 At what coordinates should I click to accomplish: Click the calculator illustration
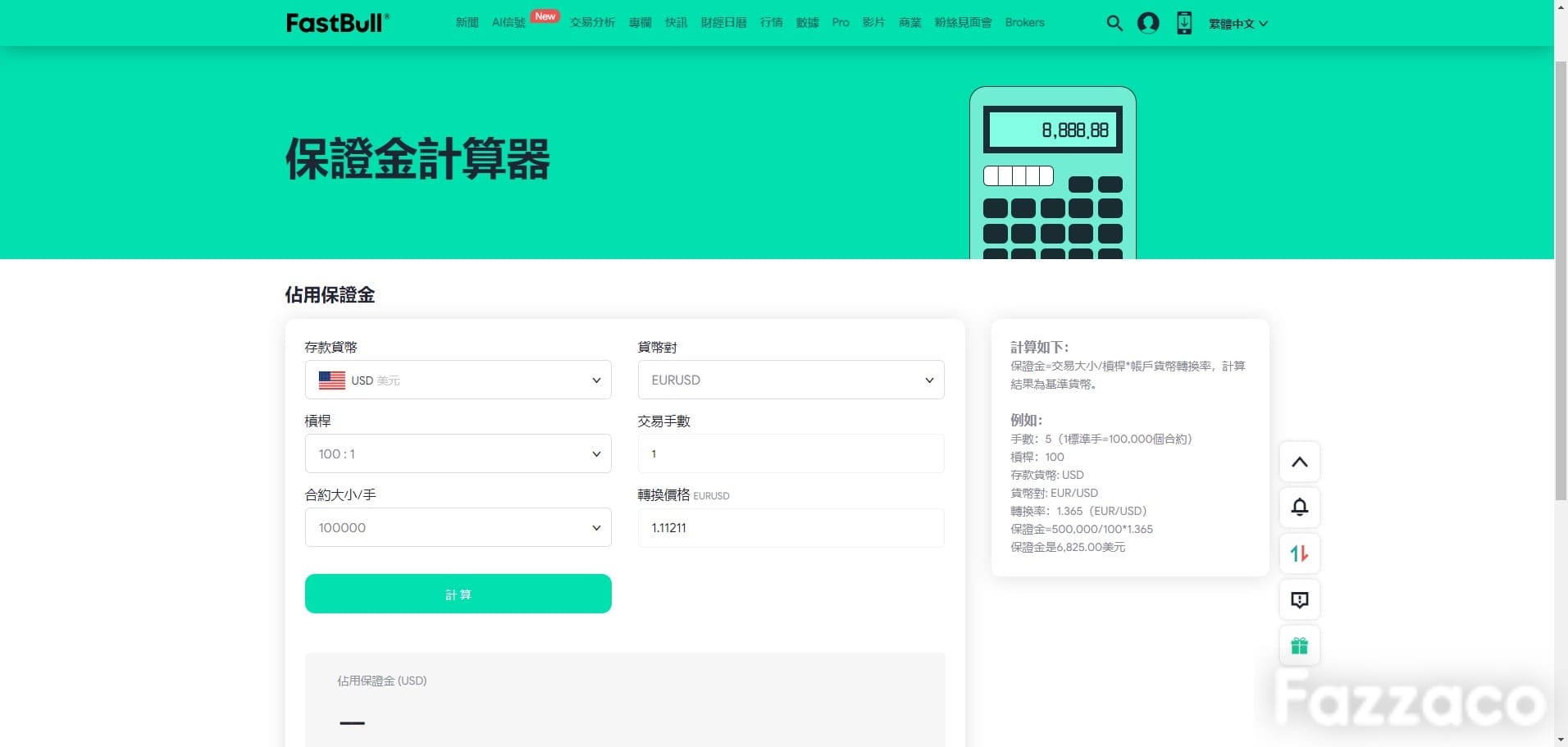click(x=1053, y=173)
